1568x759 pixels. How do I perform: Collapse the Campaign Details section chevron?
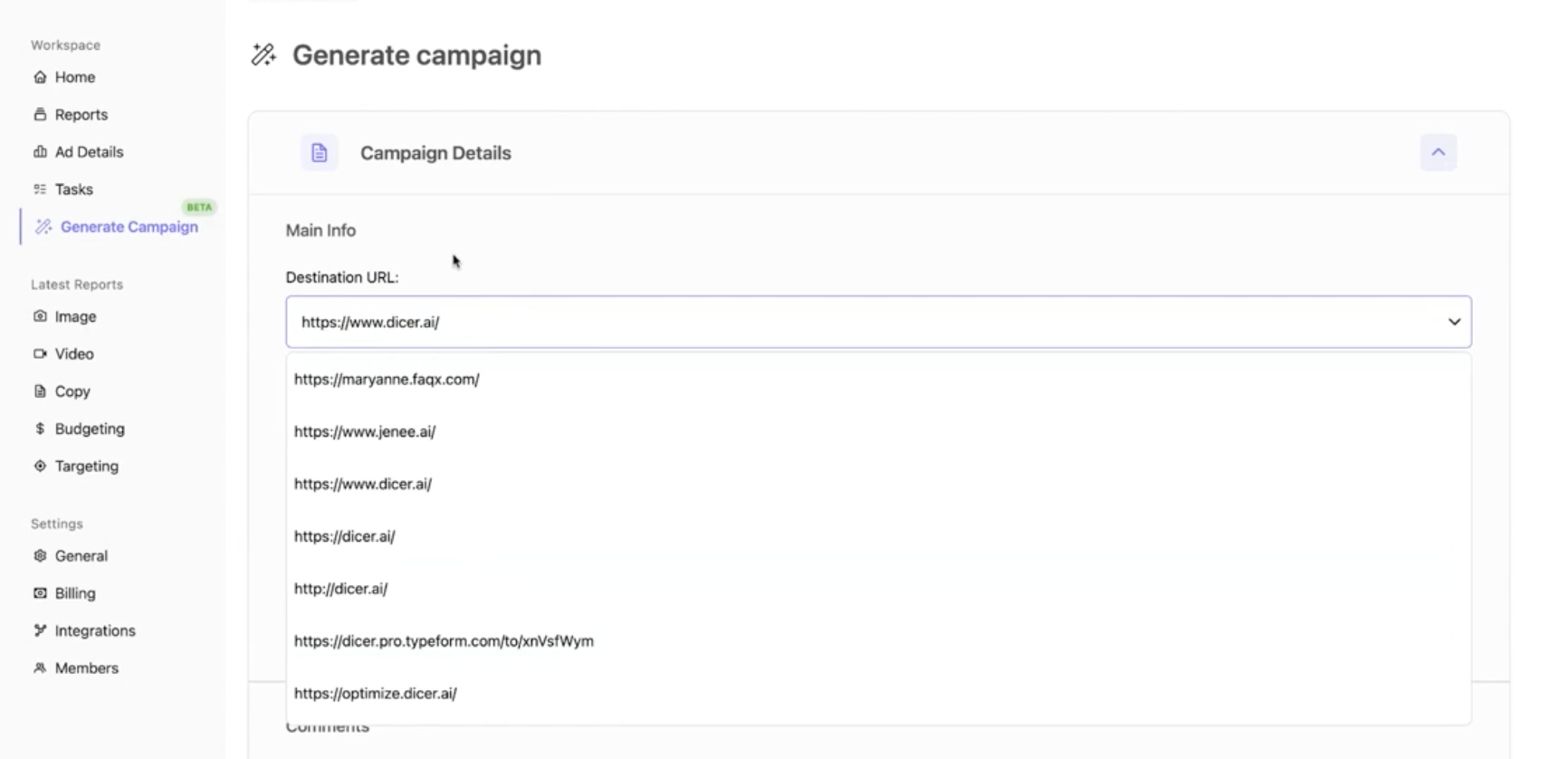tap(1438, 152)
